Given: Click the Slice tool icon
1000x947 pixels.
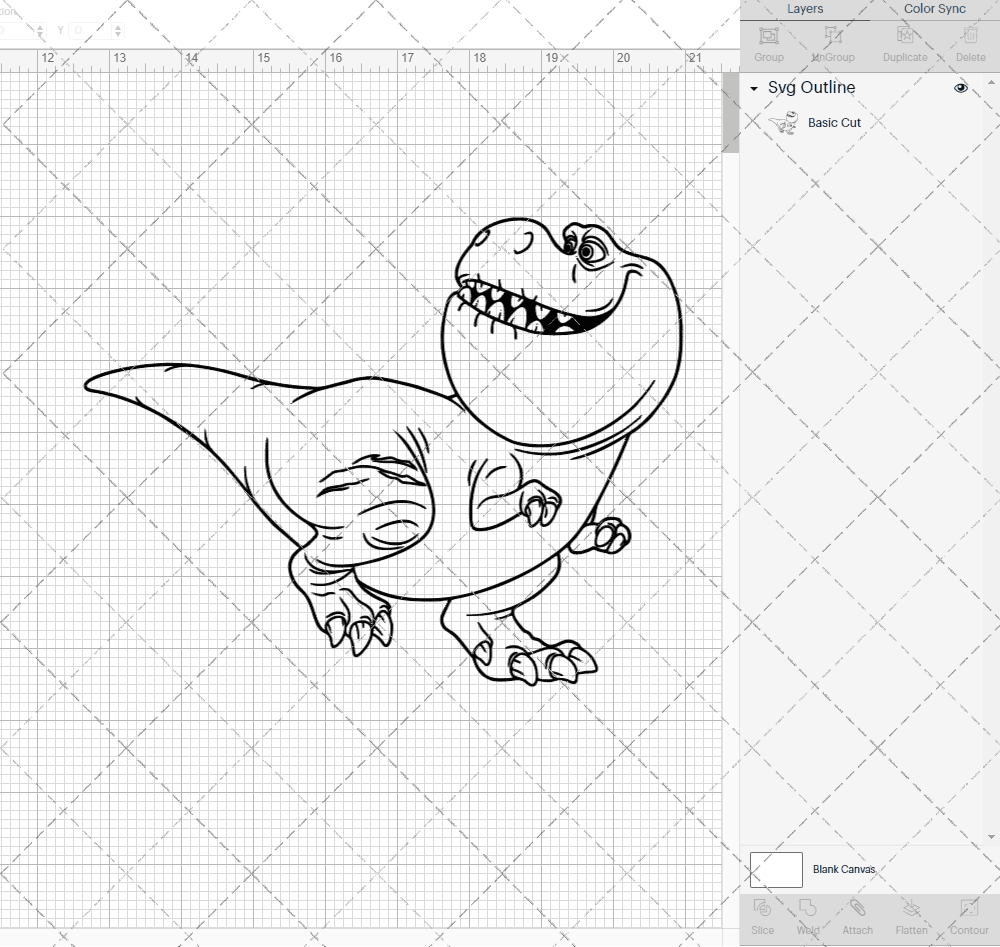Looking at the screenshot, I should [762, 908].
